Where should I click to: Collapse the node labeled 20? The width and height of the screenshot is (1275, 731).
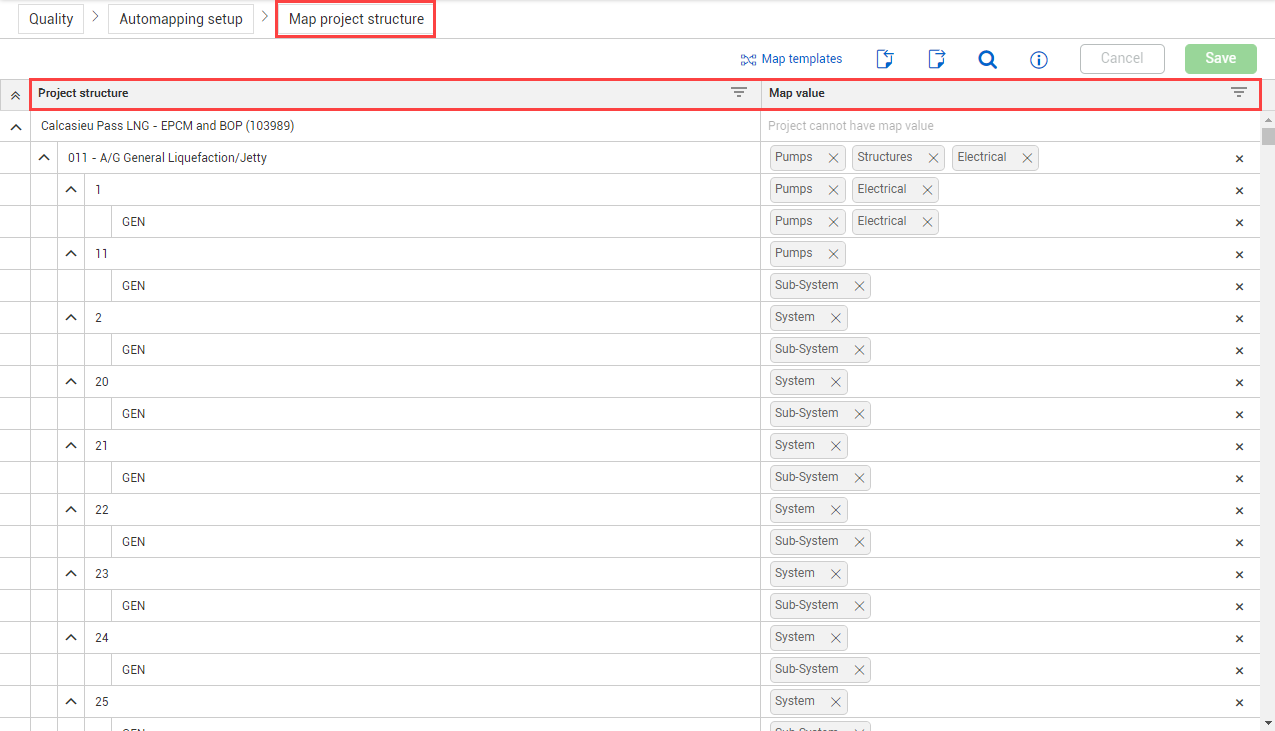pyautogui.click(x=71, y=382)
